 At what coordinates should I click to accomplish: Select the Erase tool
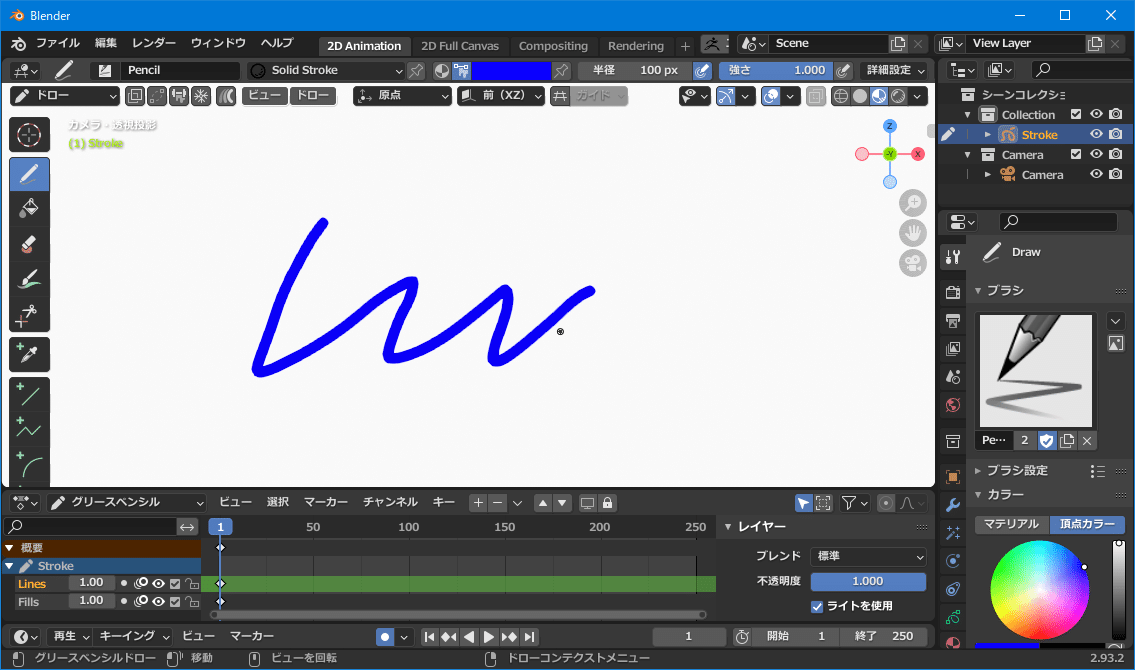(x=29, y=245)
